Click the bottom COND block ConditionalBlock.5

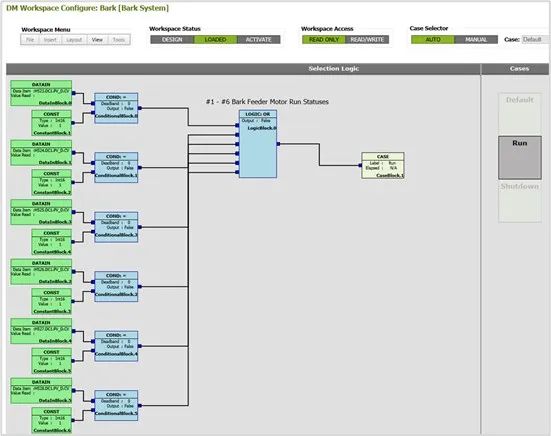tap(116, 405)
